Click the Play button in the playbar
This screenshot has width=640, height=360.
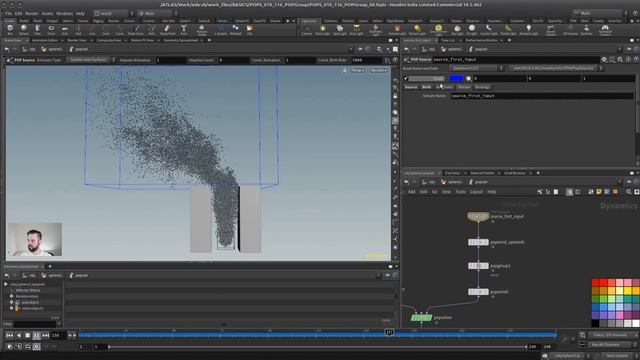36,335
